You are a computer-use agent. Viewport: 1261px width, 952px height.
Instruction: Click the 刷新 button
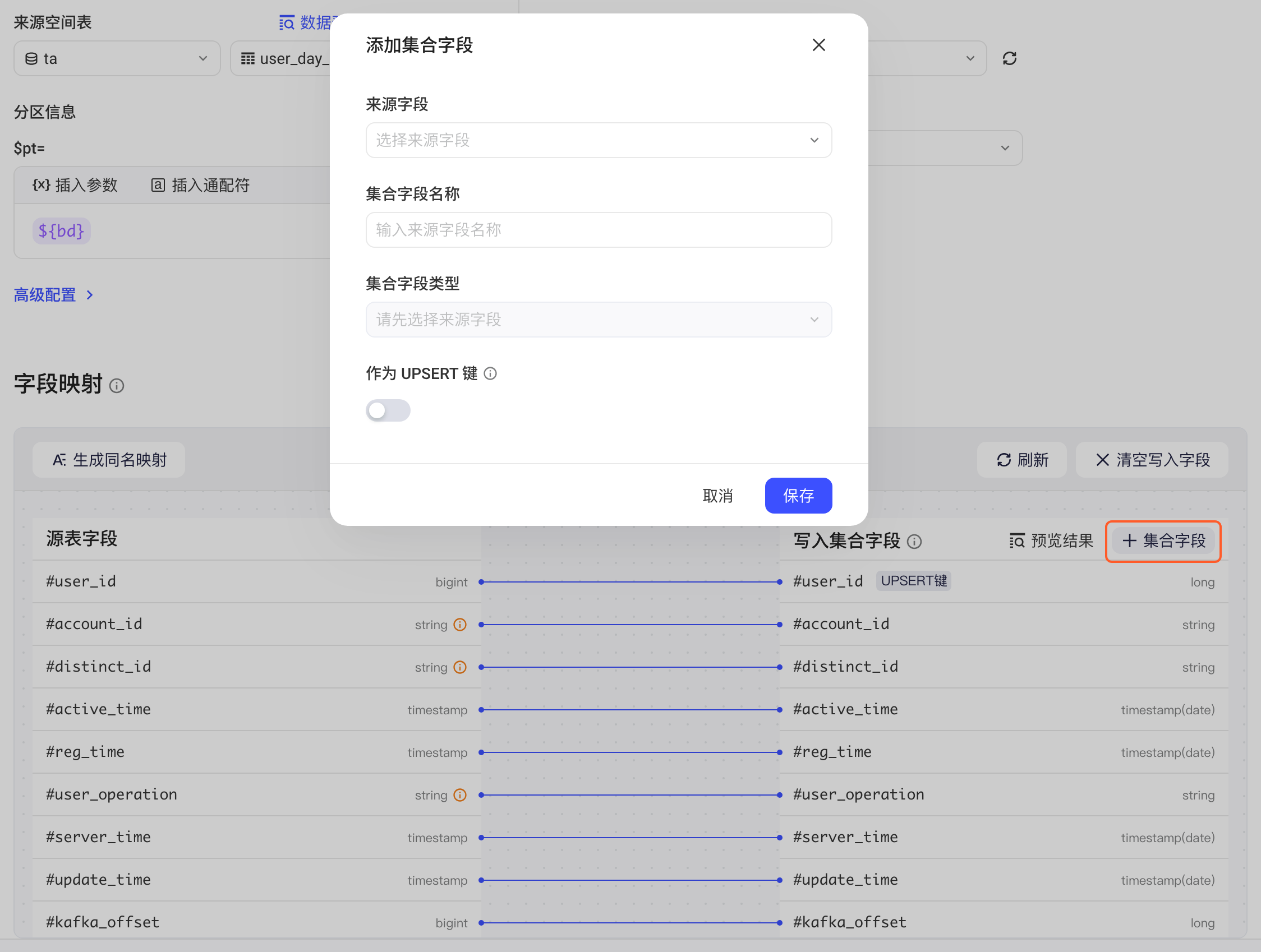pos(1021,460)
